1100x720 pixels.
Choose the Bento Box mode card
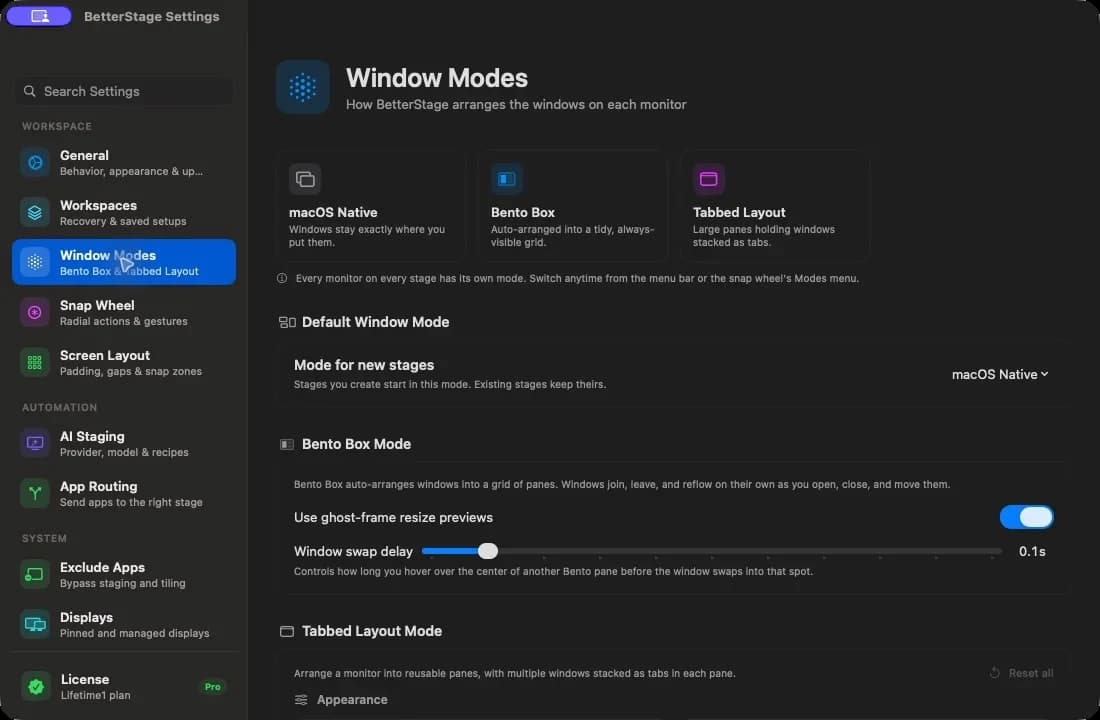pyautogui.click(x=572, y=206)
